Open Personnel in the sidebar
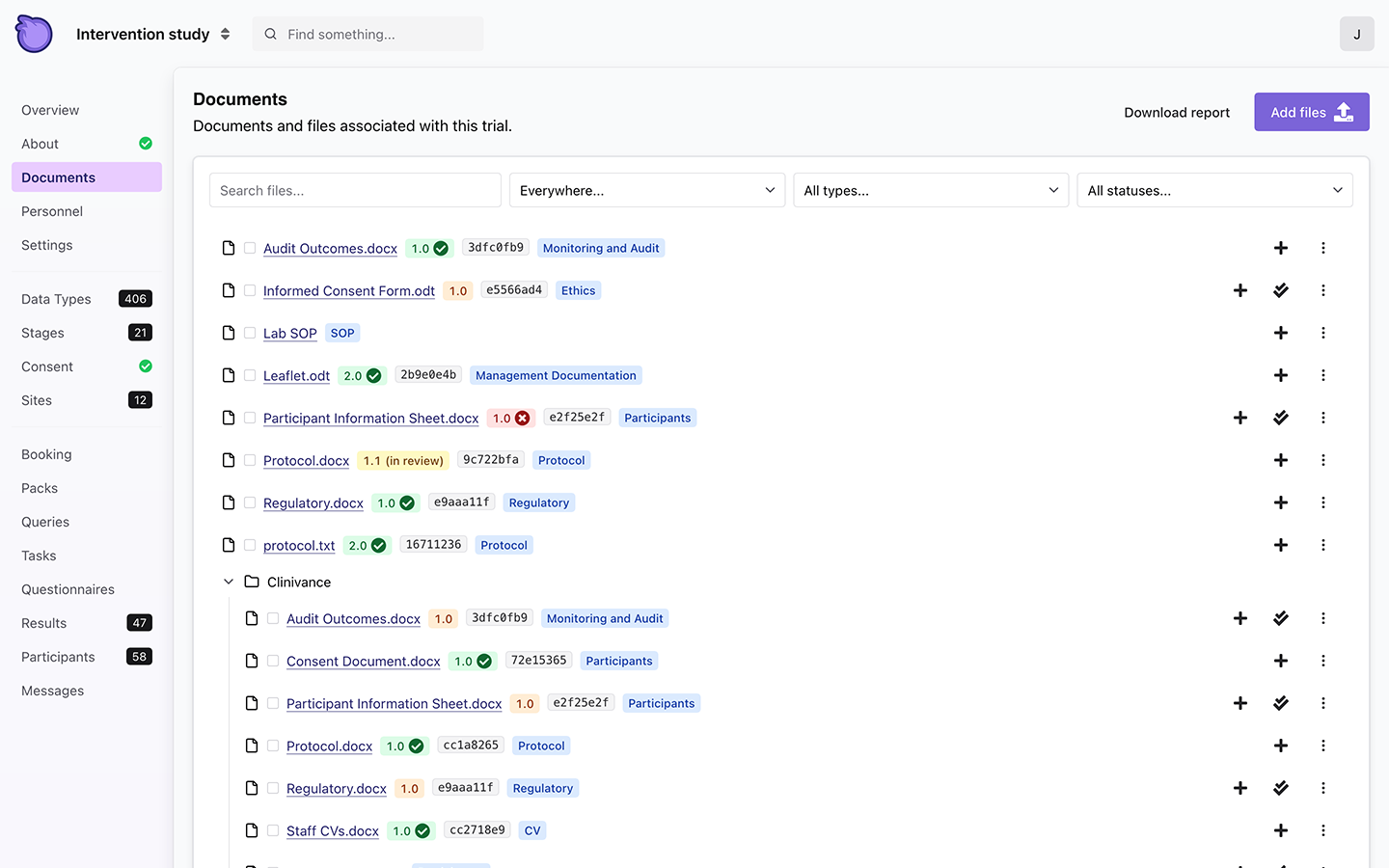Image resolution: width=1389 pixels, height=868 pixels. pos(52,211)
